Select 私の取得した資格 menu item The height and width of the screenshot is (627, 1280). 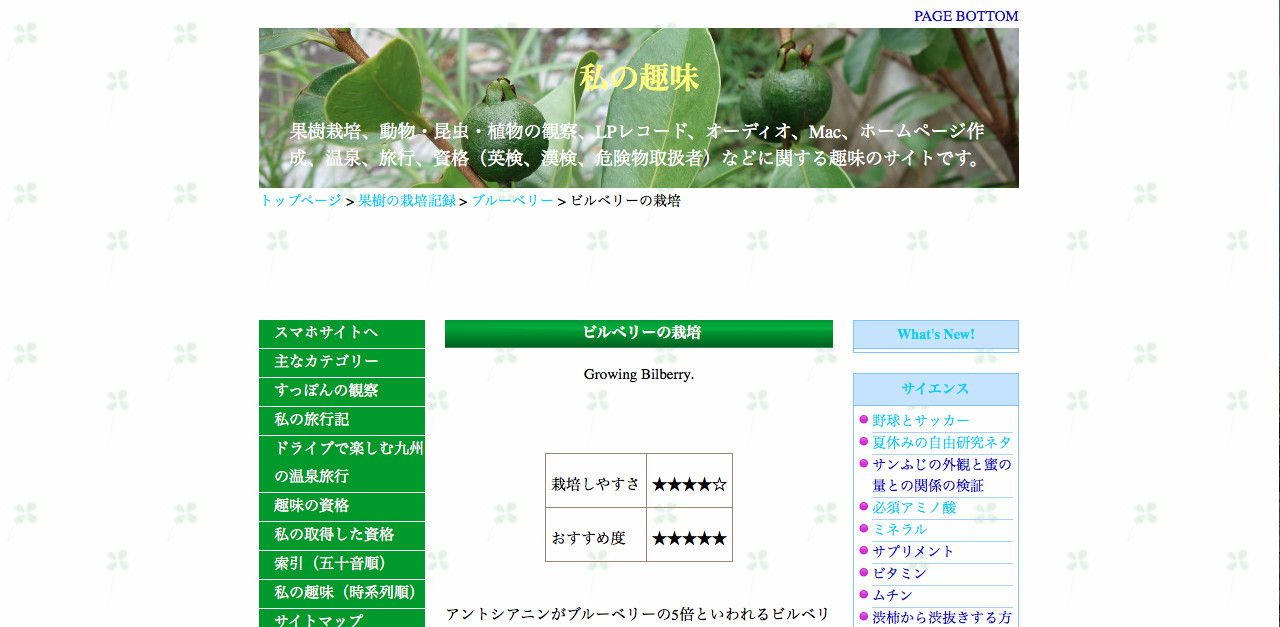pyautogui.click(x=334, y=535)
